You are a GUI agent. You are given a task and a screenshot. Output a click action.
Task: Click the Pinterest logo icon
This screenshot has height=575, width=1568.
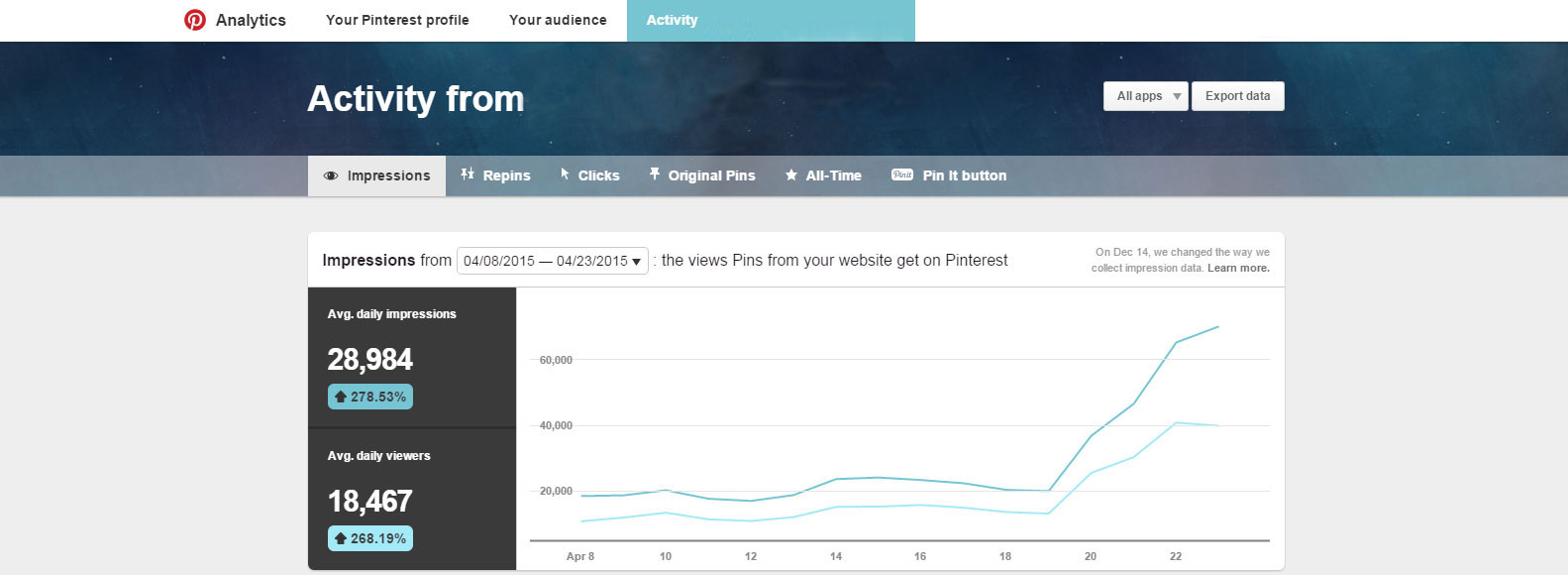pyautogui.click(x=195, y=20)
